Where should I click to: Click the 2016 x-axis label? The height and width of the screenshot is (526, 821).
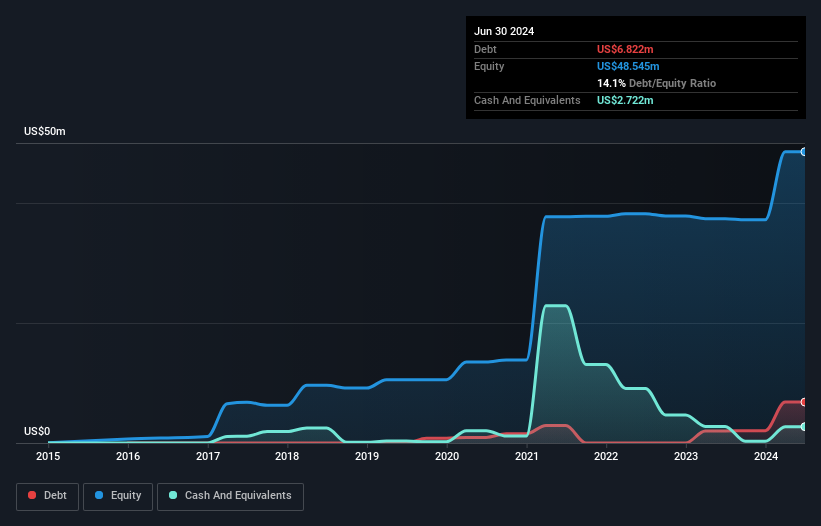pos(128,456)
